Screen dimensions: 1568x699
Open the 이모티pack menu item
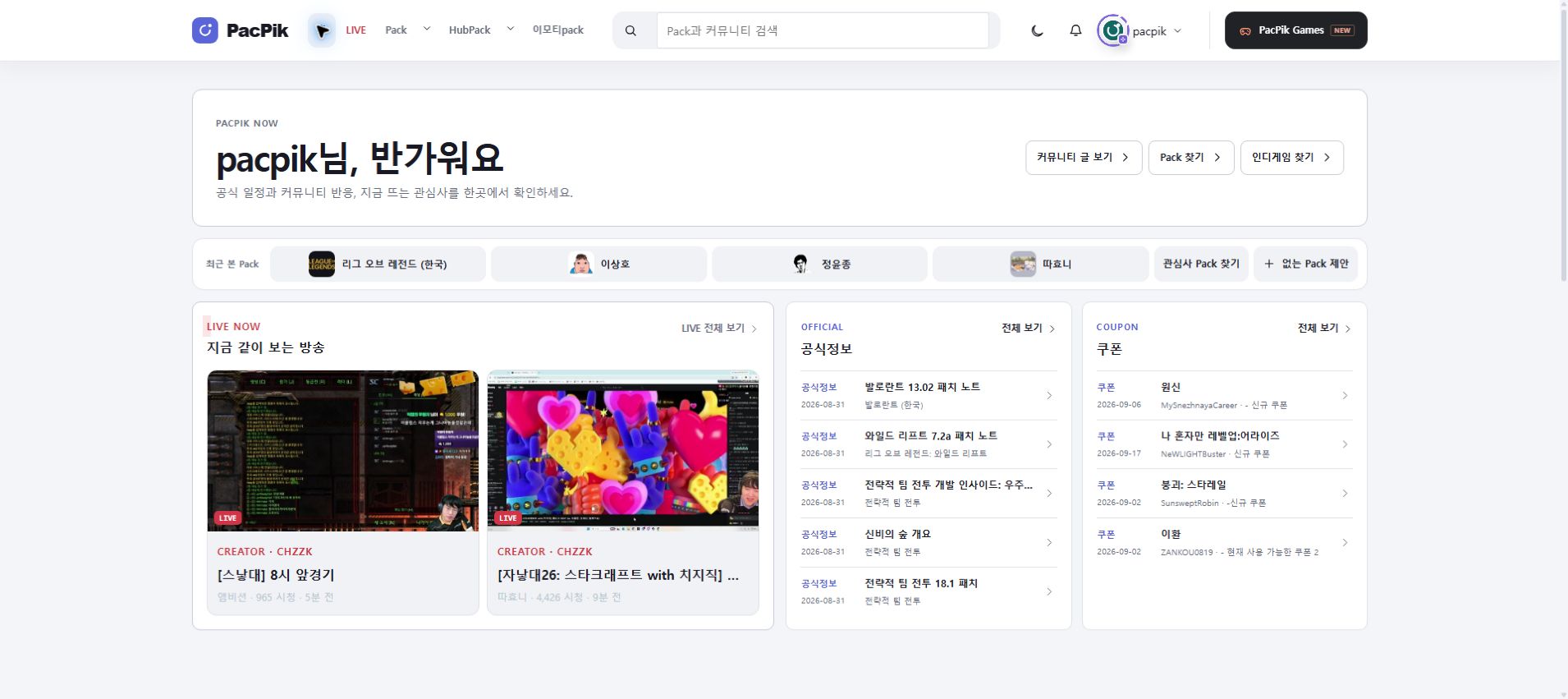[x=558, y=30]
